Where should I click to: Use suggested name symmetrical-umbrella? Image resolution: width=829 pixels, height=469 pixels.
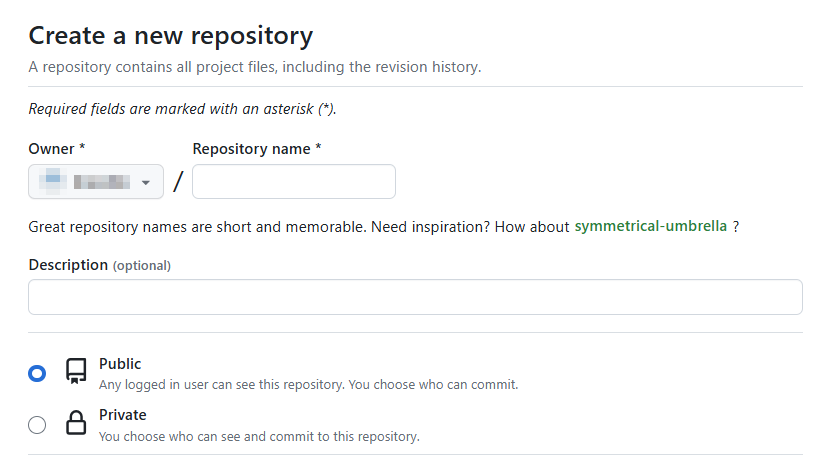tap(650, 226)
